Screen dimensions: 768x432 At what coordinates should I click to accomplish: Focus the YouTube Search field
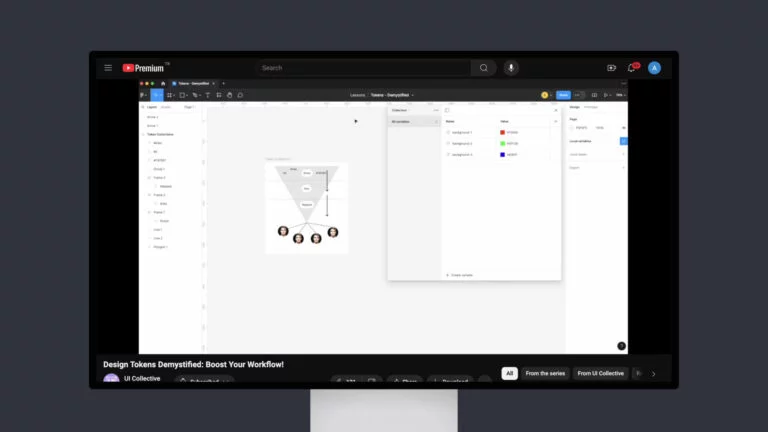pos(363,68)
